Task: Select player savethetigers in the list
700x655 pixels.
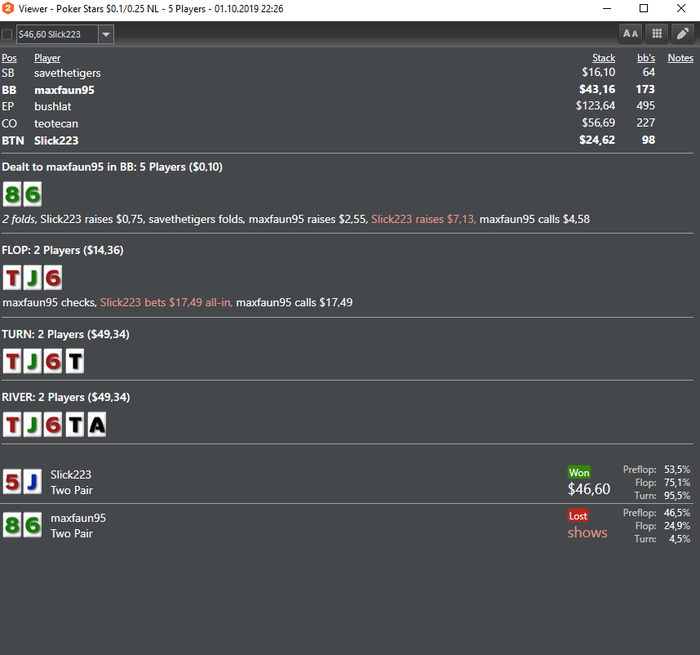Action: coord(67,73)
